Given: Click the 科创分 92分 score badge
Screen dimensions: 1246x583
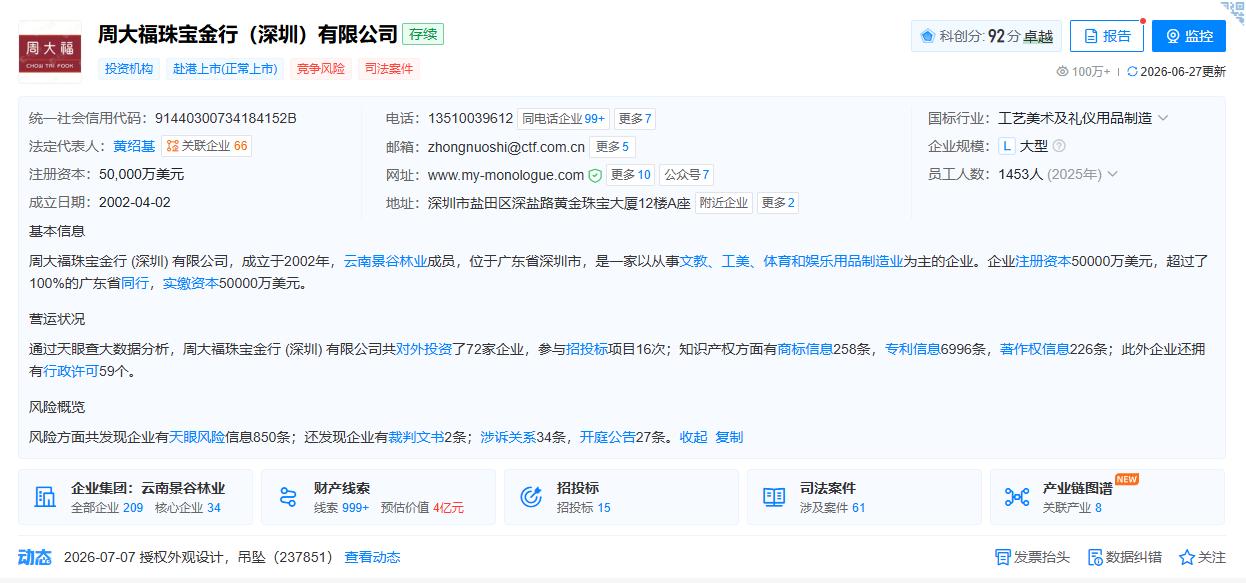Looking at the screenshot, I should 986,36.
